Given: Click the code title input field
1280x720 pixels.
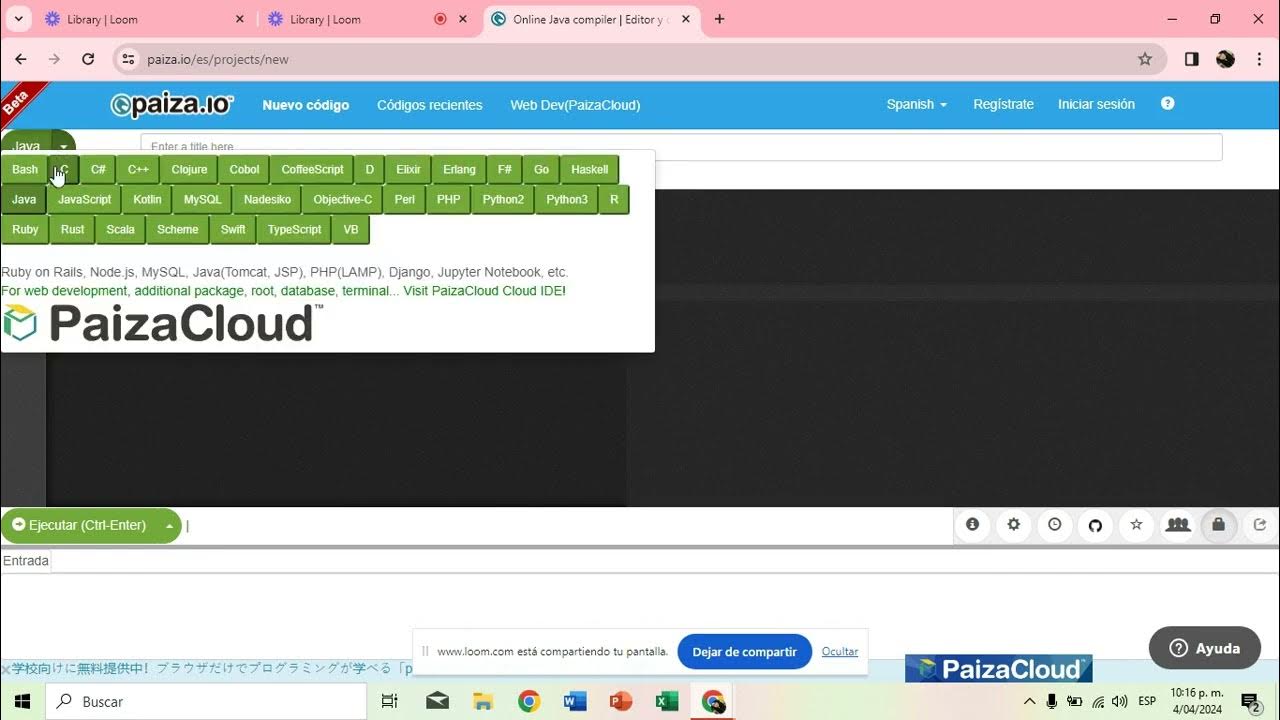Looking at the screenshot, I should click(681, 147).
